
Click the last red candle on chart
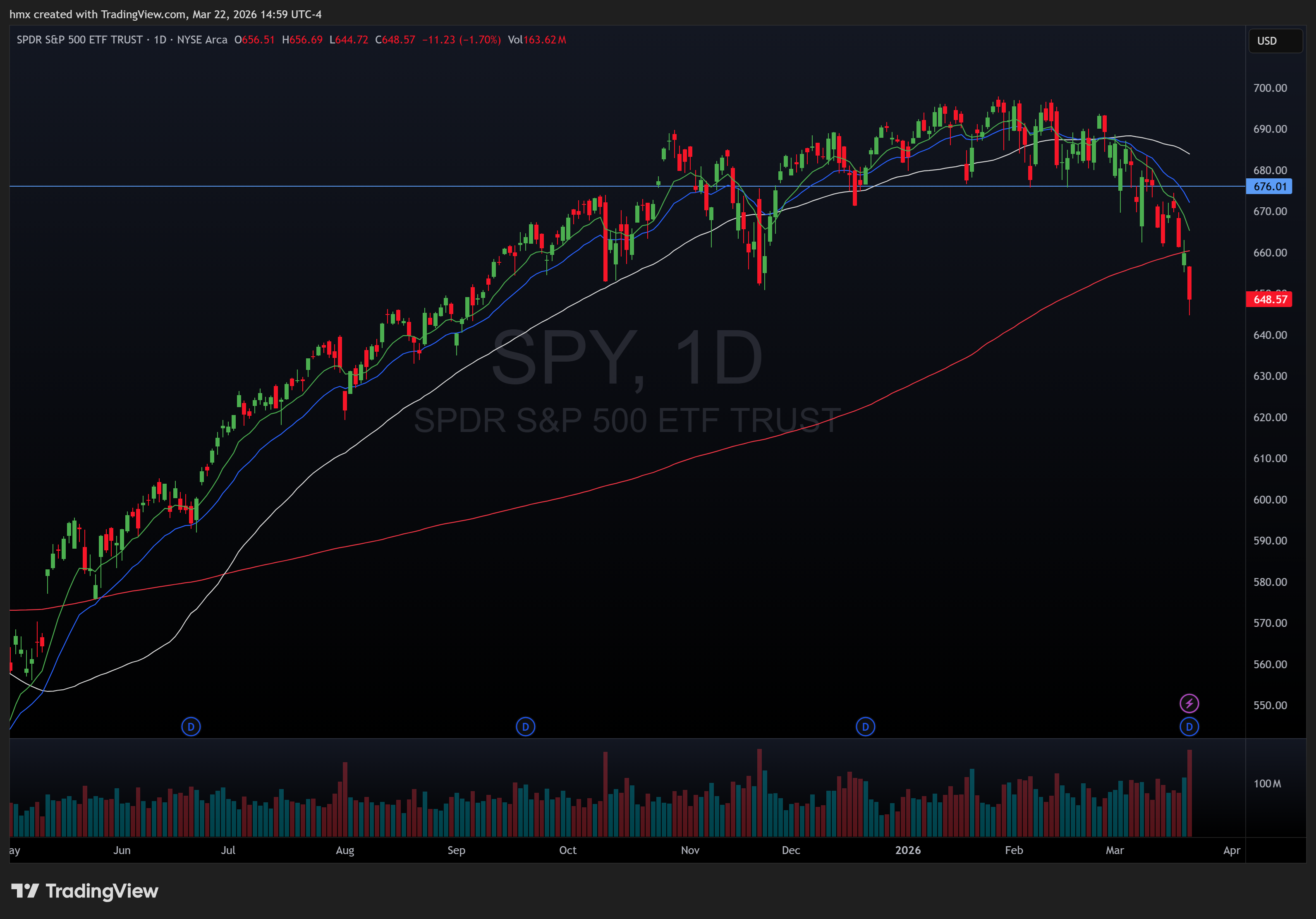1189,283
